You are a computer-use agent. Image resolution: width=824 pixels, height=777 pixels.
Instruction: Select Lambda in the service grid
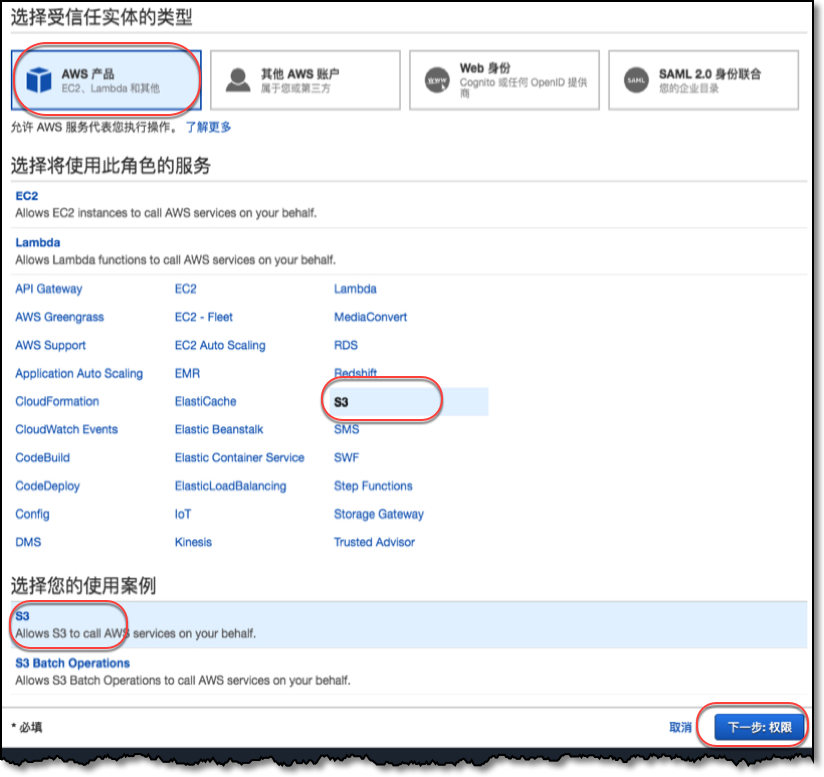tap(355, 289)
